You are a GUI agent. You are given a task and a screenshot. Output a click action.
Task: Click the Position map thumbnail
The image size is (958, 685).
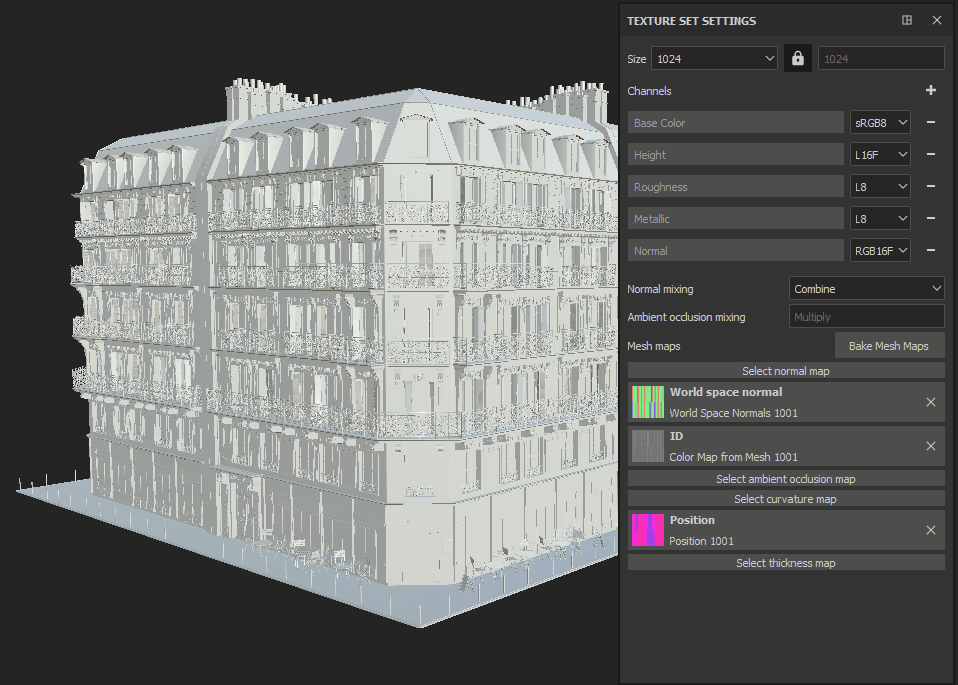pyautogui.click(x=648, y=530)
